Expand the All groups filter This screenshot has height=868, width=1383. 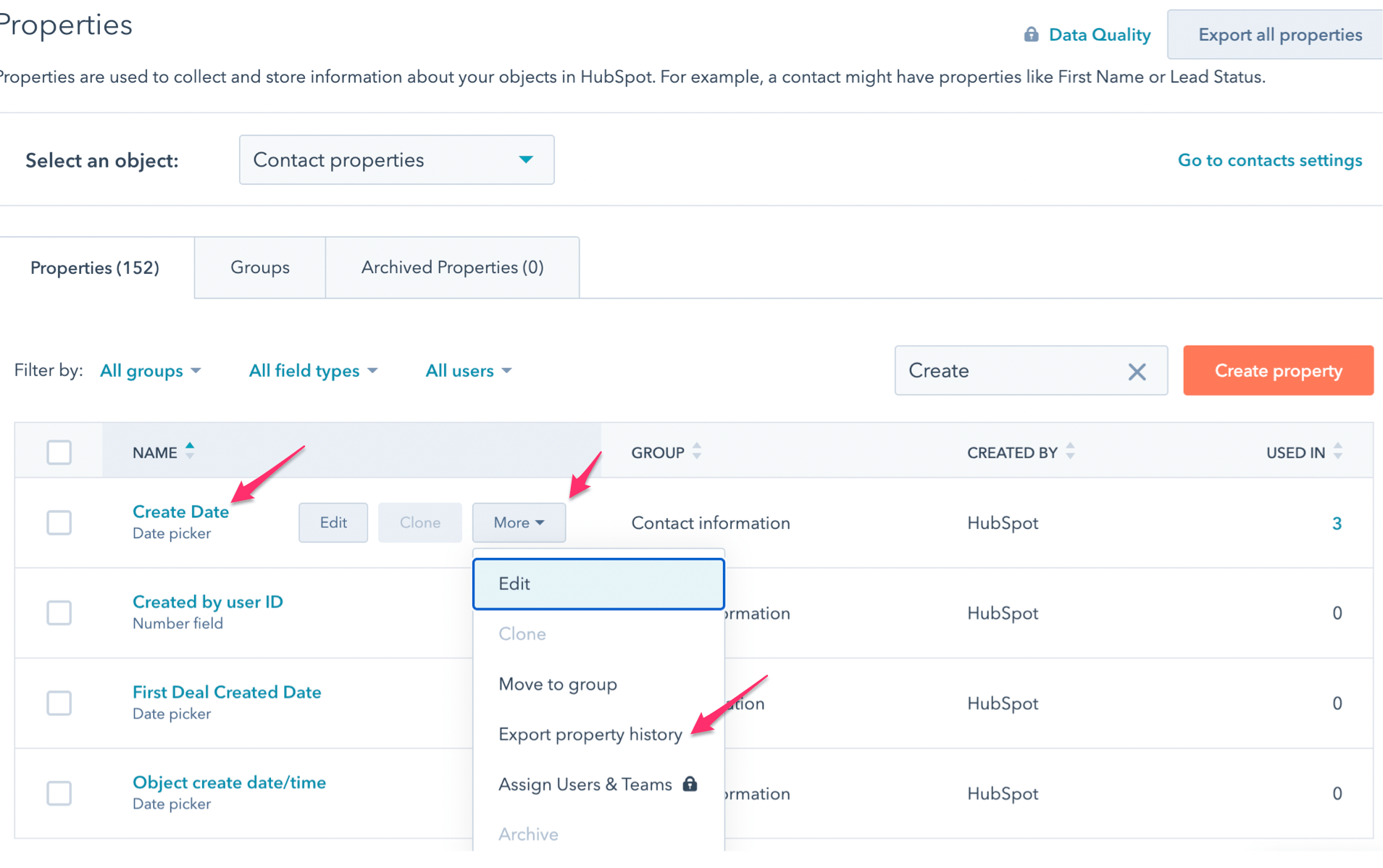click(150, 371)
